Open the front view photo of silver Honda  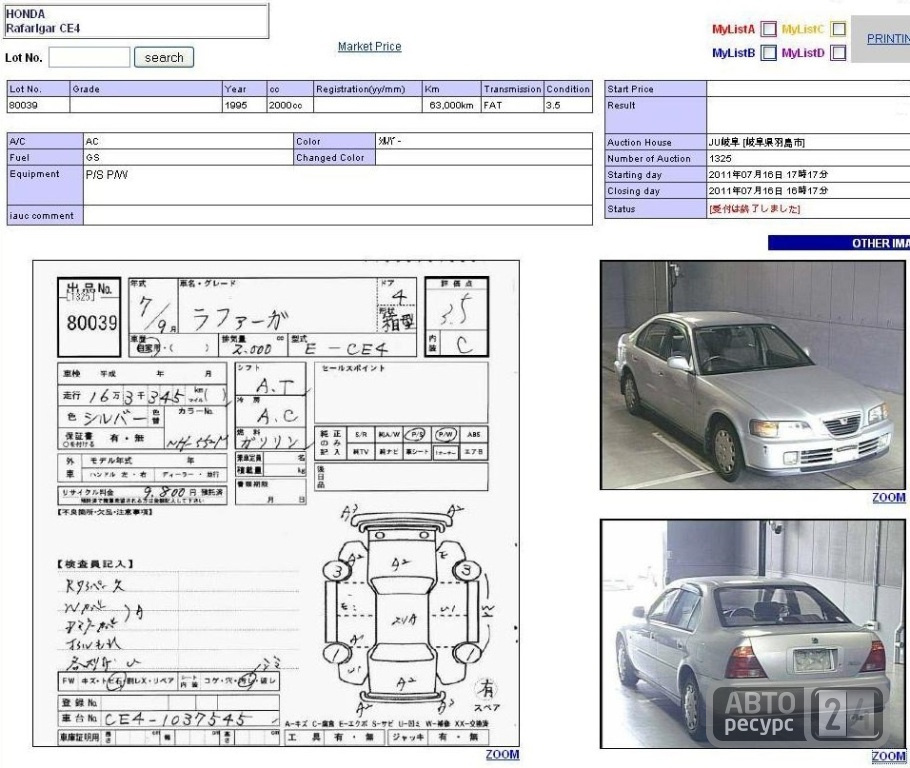[x=753, y=375]
